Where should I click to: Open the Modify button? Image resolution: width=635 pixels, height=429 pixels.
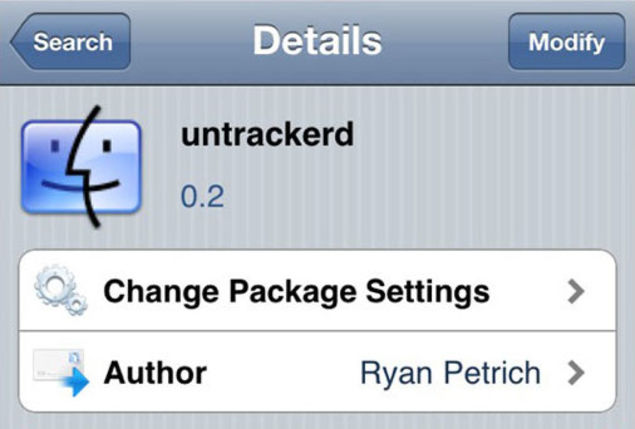(567, 41)
